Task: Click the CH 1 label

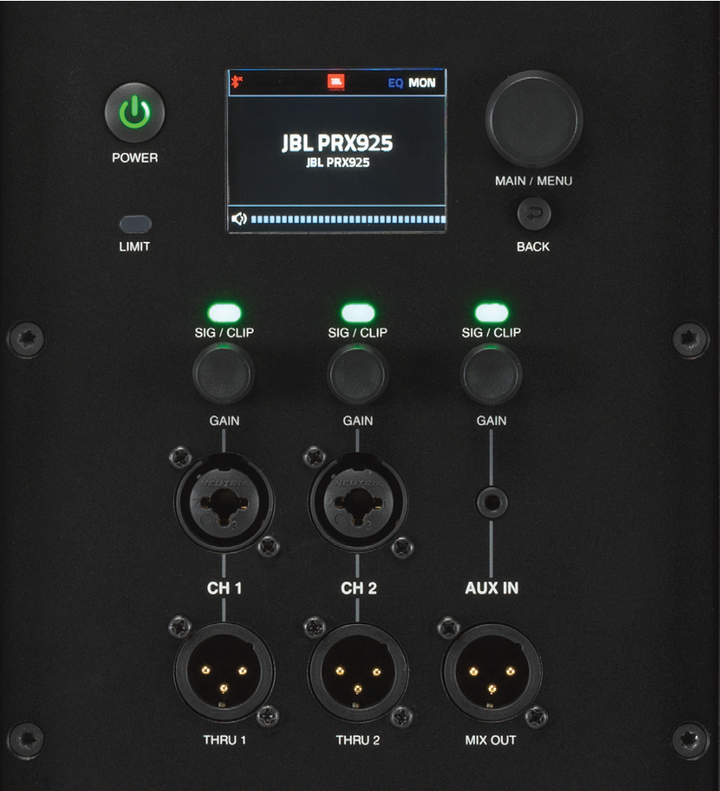Action: point(224,588)
